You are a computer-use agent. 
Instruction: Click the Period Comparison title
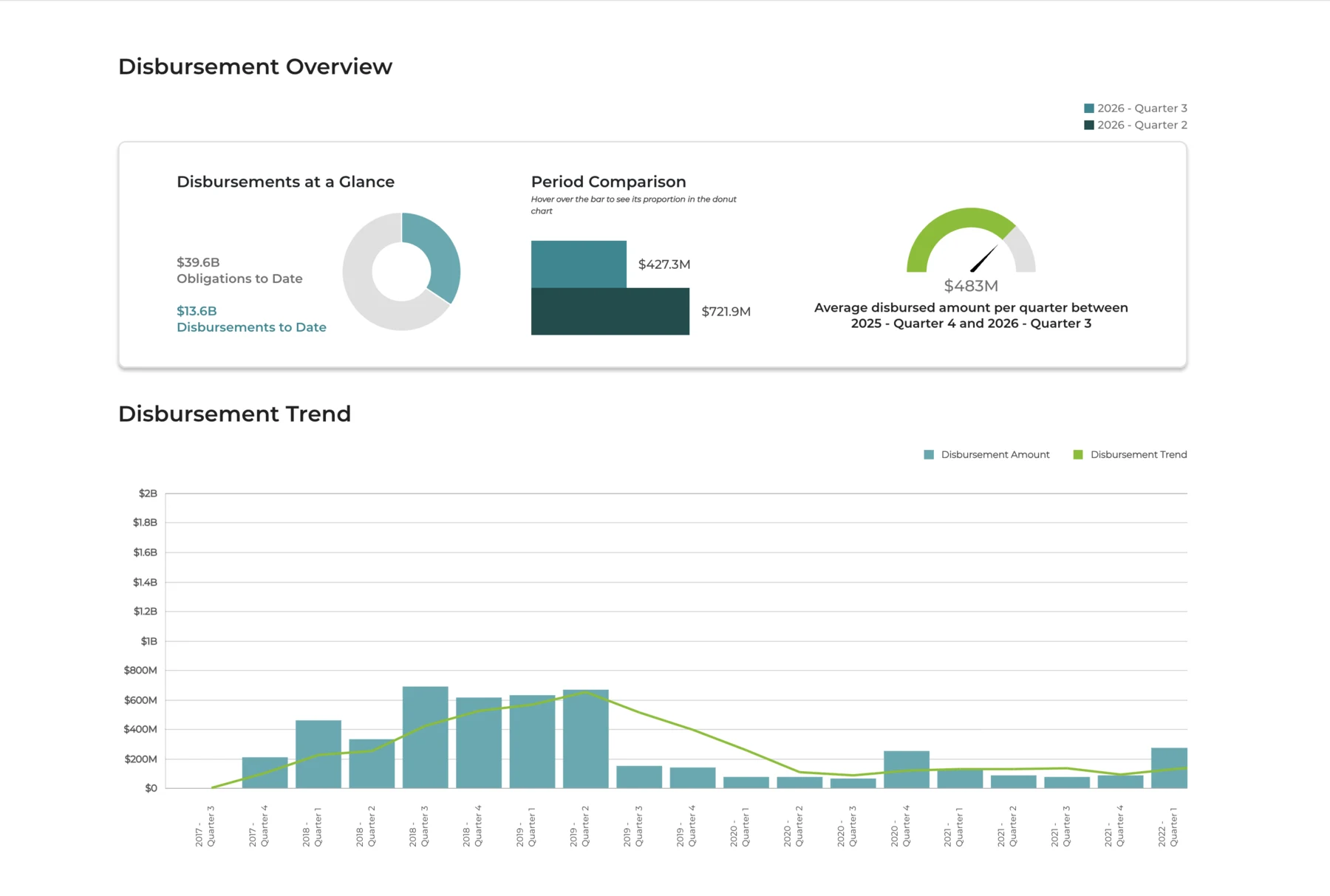click(x=609, y=182)
